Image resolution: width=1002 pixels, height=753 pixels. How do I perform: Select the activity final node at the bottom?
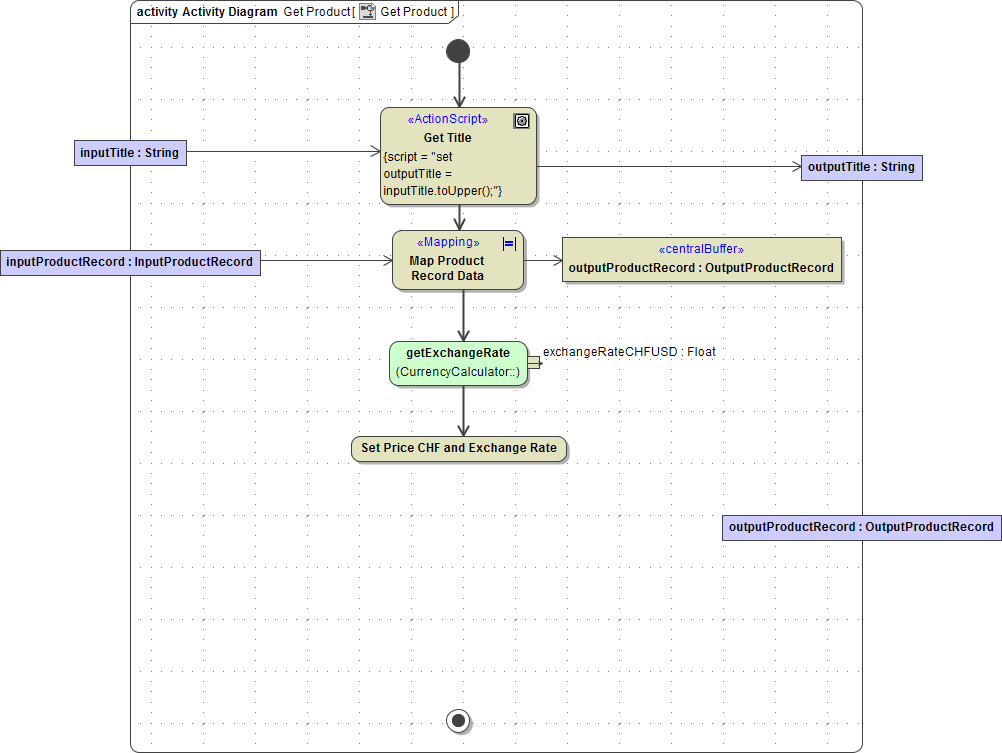pos(458,720)
